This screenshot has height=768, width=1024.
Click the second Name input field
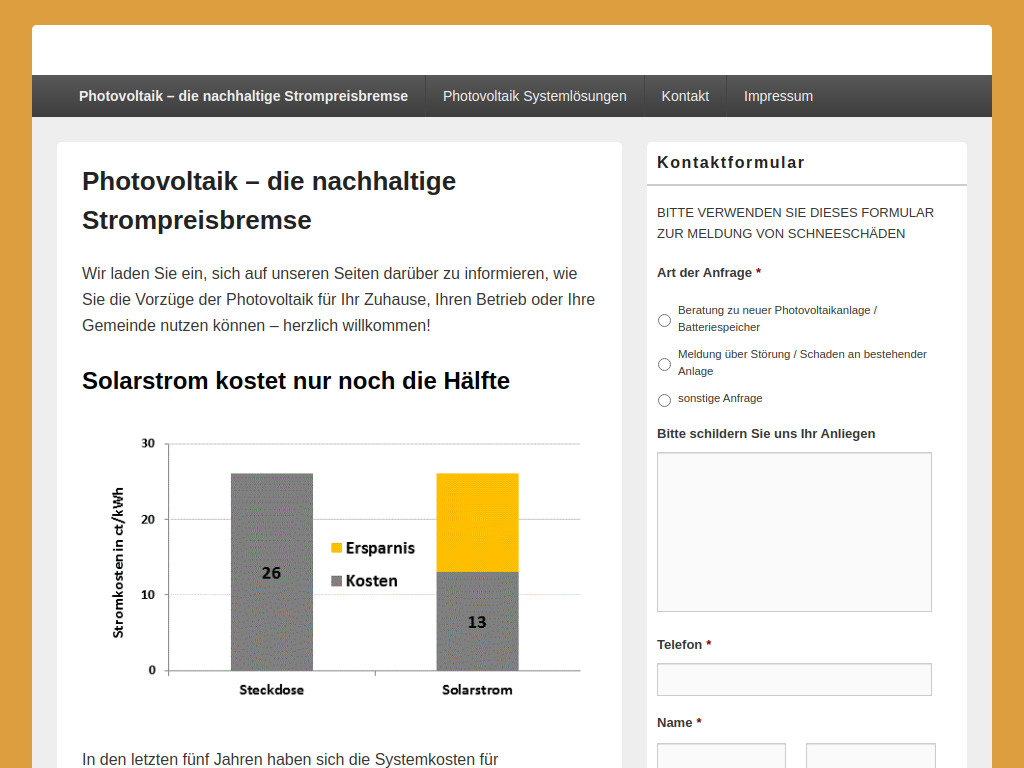[x=870, y=755]
